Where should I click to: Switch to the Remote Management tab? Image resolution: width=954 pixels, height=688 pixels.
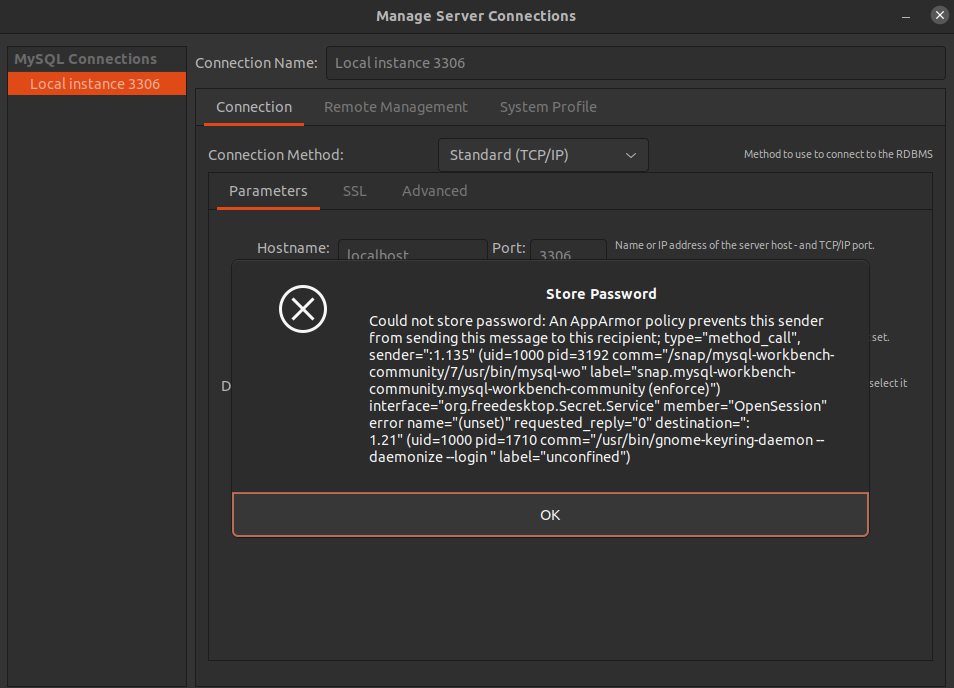point(395,107)
